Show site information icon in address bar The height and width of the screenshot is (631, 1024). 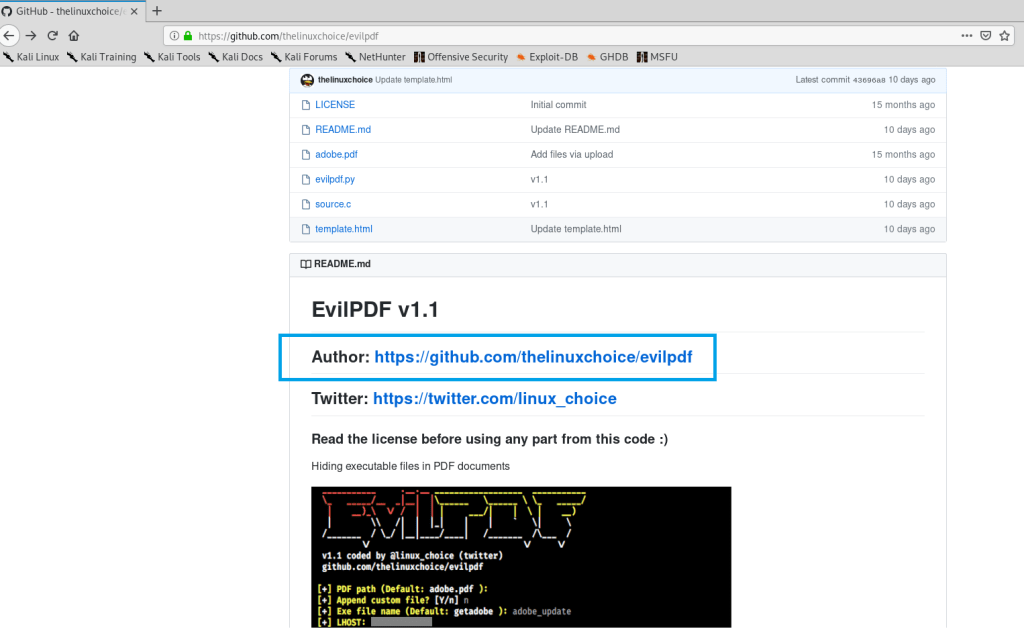tap(174, 36)
